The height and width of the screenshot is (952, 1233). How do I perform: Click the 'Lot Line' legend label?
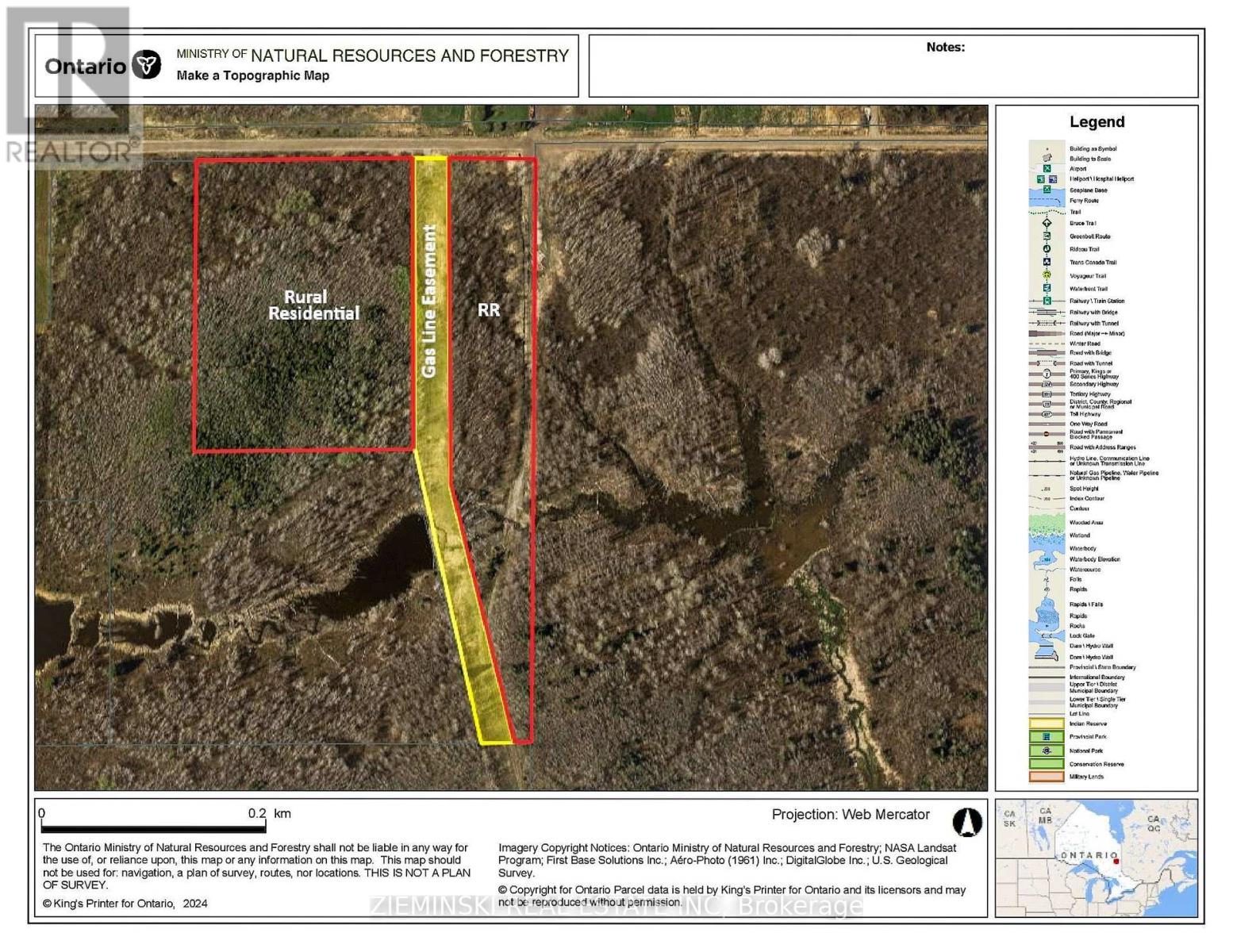coord(1079,714)
